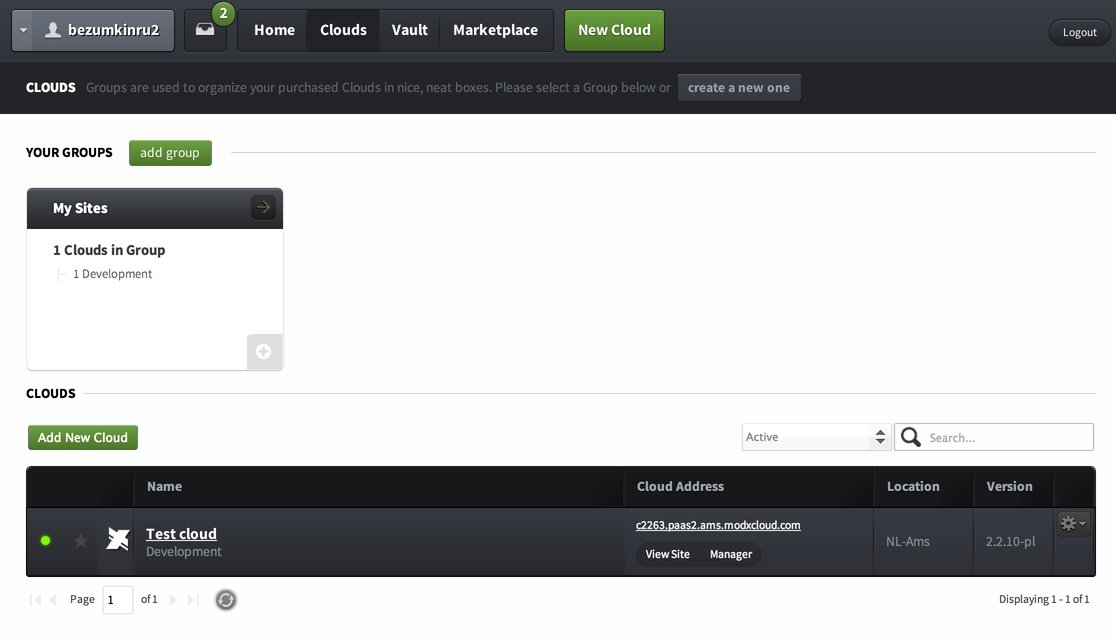Screen dimensions: 1116x640
Task: Click the search magnifier icon
Action: 911,437
